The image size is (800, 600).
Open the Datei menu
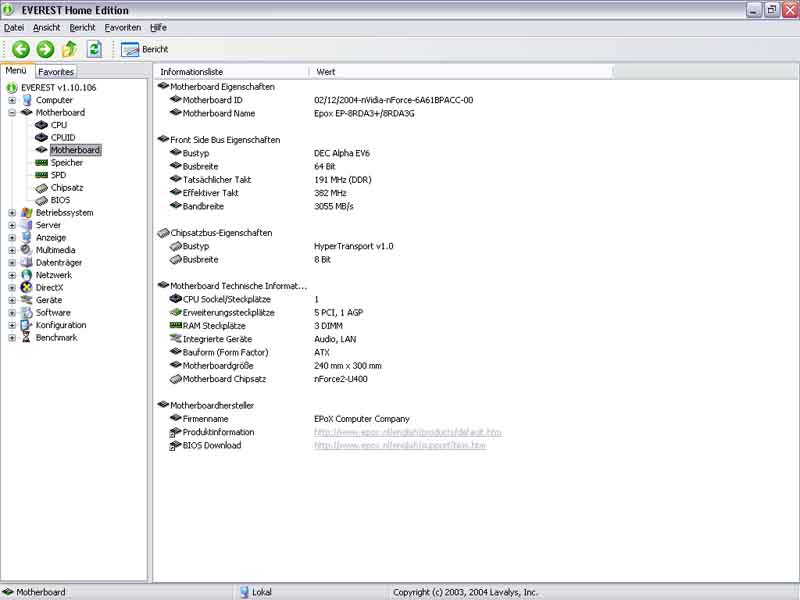click(x=14, y=28)
